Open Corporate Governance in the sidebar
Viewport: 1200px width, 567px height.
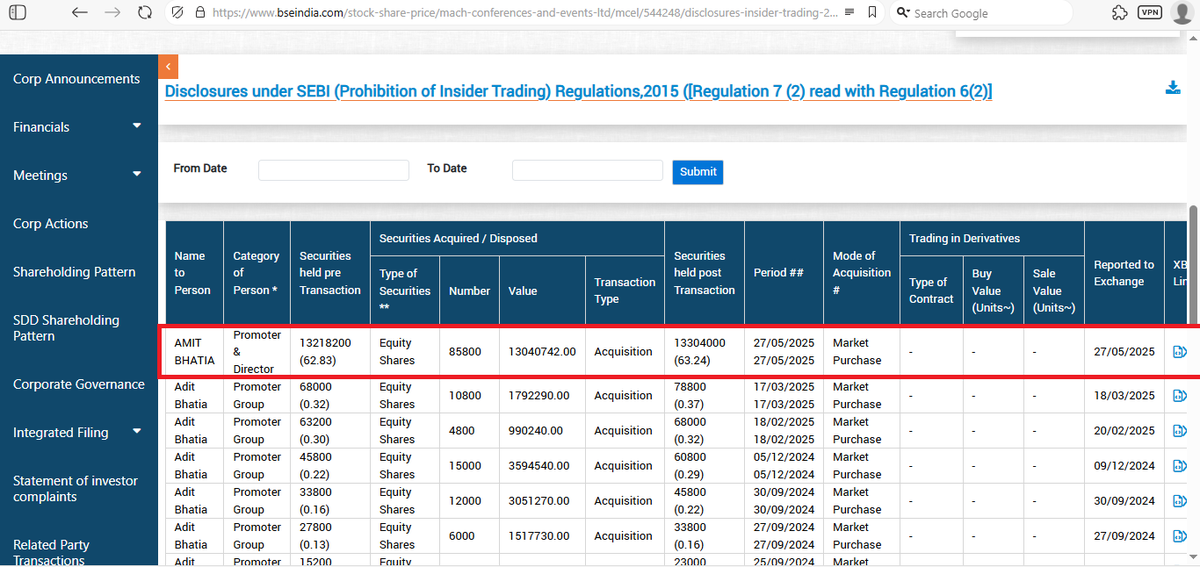[x=78, y=384]
